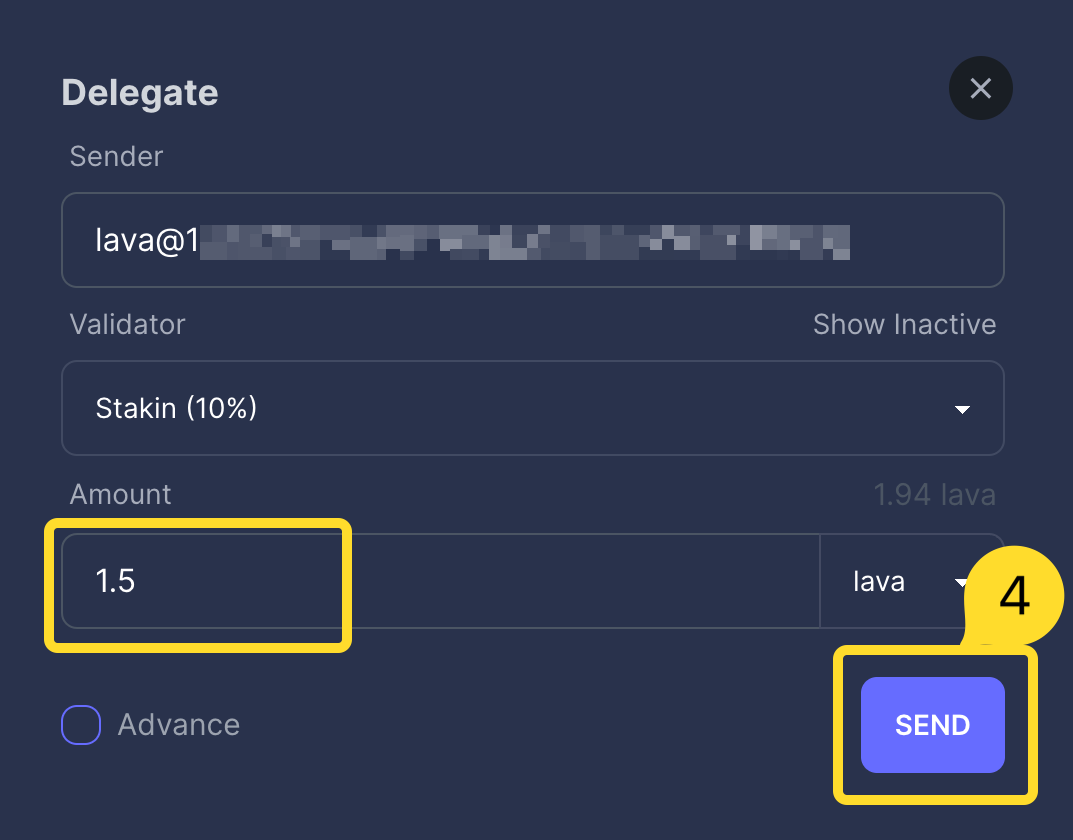Click the Delegate dialog heading
Screen dimensions: 1073x840
click(140, 93)
